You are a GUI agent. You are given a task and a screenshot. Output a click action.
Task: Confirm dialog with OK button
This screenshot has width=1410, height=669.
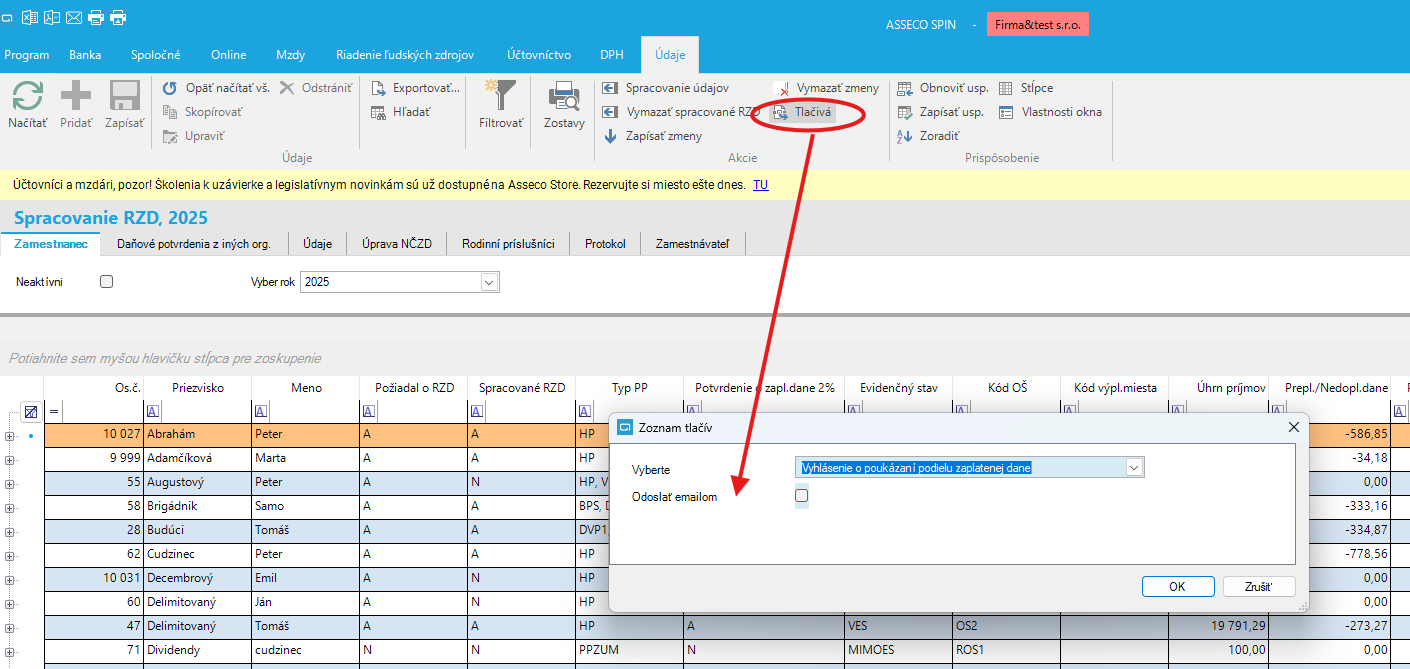[1177, 587]
